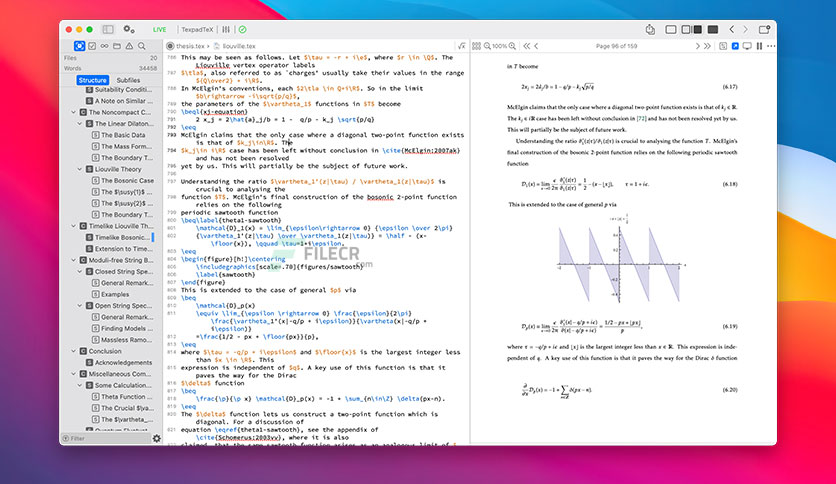
Task: Navigate back with left chevron
Action: [732, 29]
